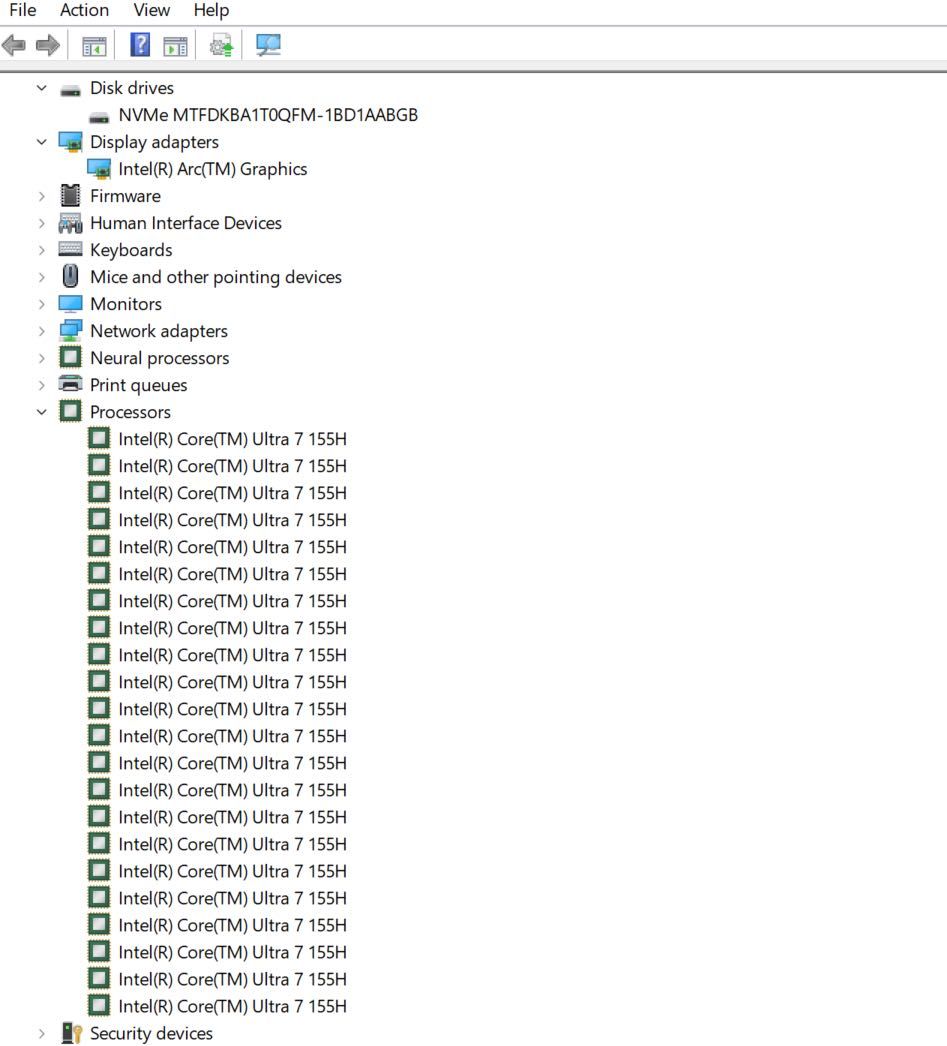Screen dimensions: 947x1046
Task: Select NVMe MTFDKBA1T0QFM-1BD1AABGB drive
Action: pyautogui.click(x=268, y=115)
